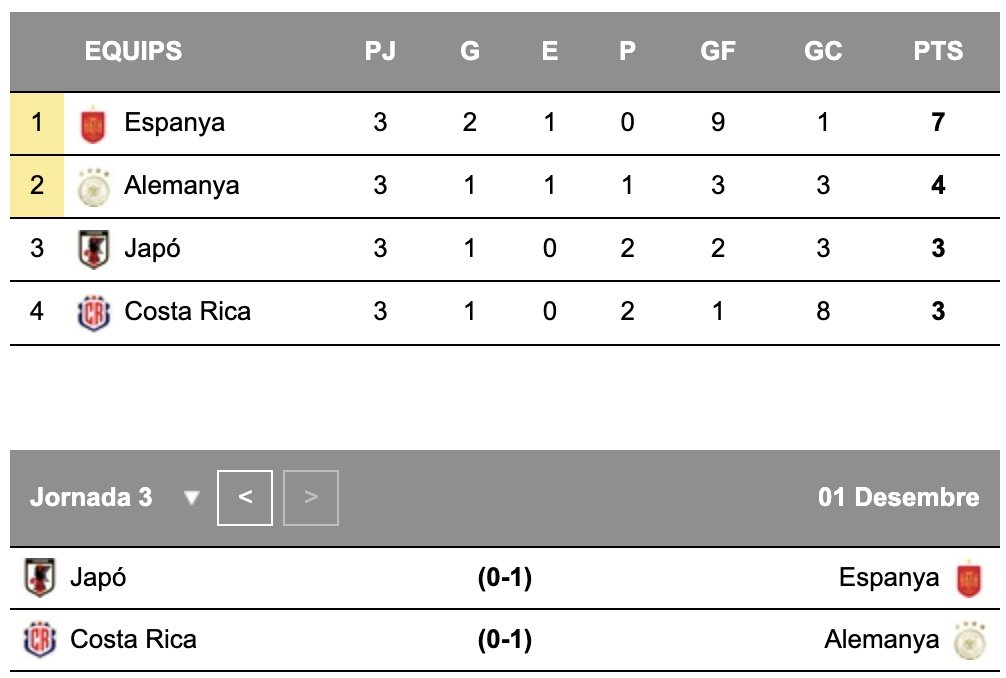The height and width of the screenshot is (678, 1006).
Task: Go to previous matchday with left arrow
Action: point(245,497)
